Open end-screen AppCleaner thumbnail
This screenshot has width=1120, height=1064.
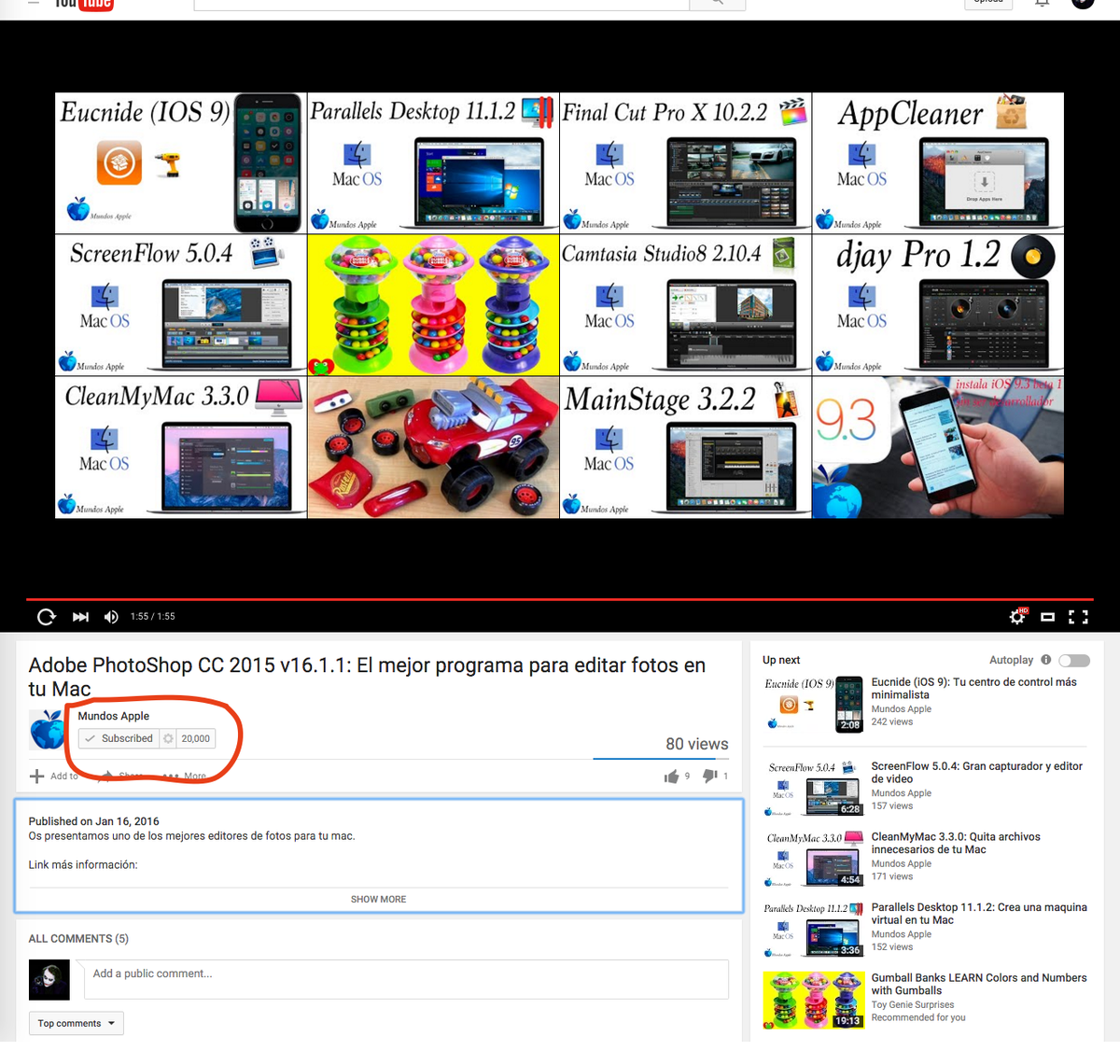938,162
